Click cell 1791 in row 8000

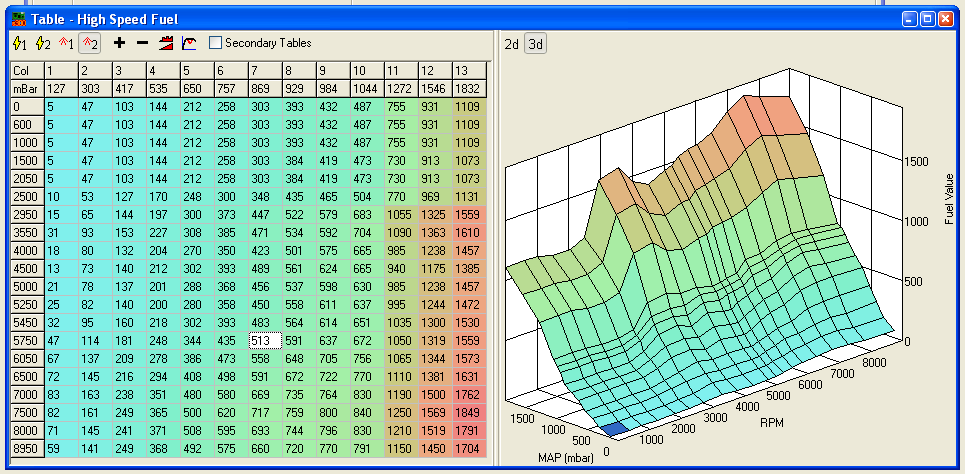(x=470, y=430)
